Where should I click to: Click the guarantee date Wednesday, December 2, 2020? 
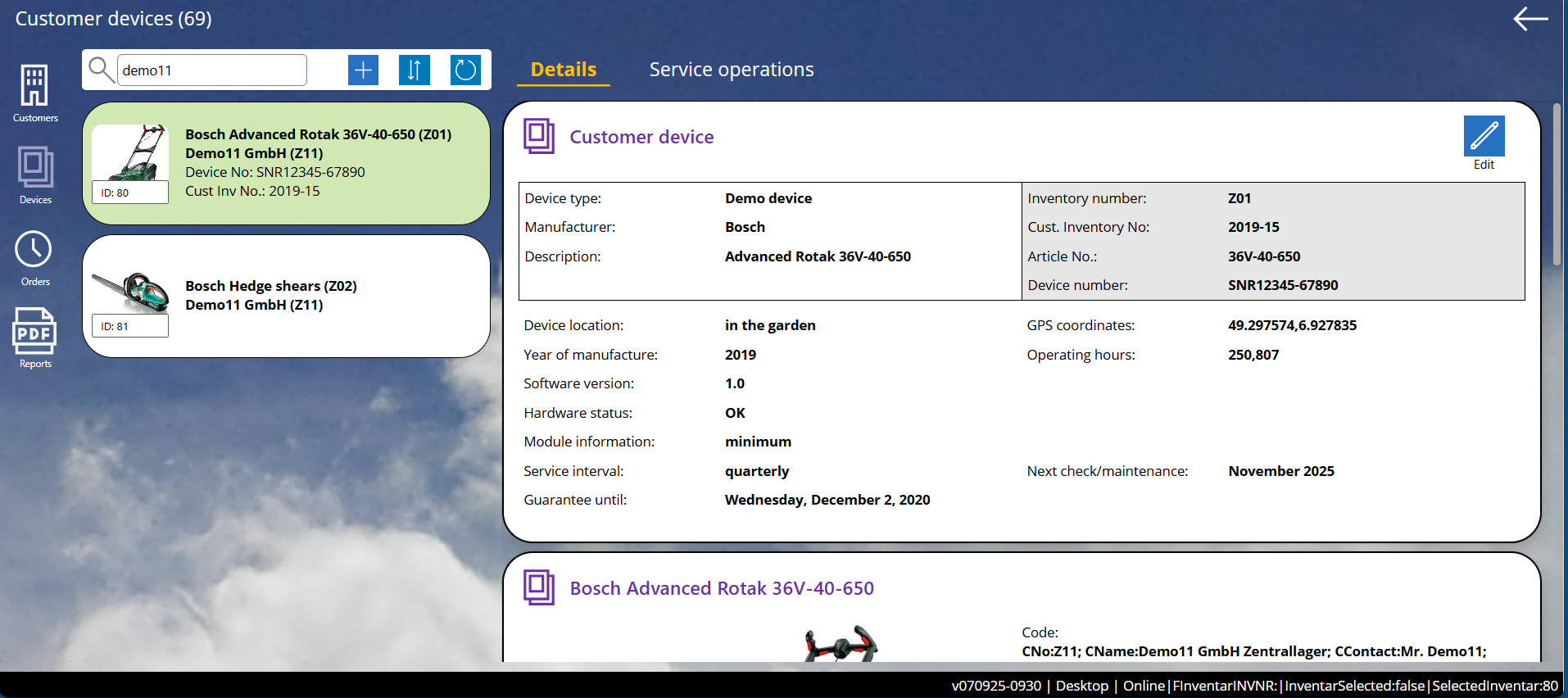(827, 500)
